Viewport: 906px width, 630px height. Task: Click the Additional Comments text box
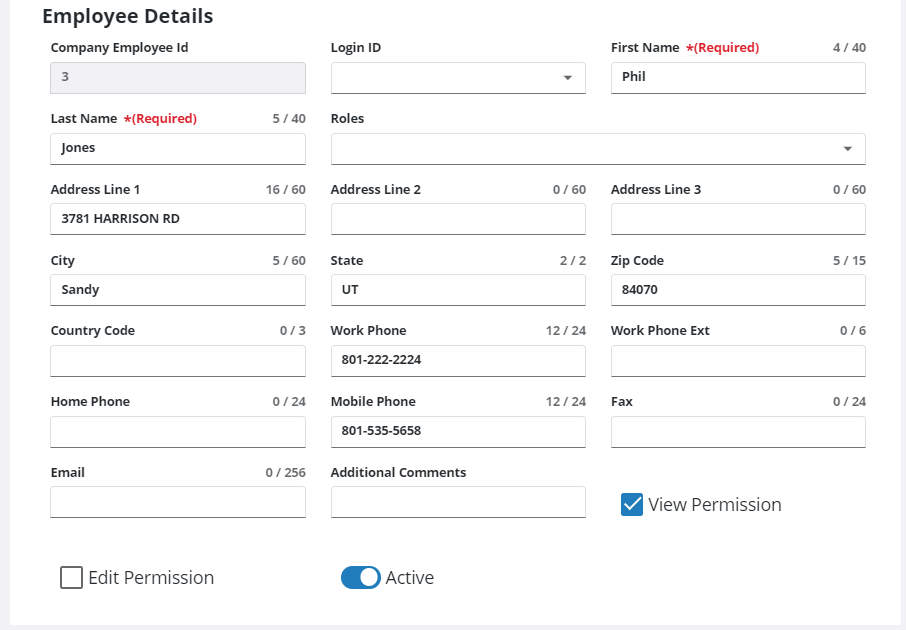pos(458,502)
